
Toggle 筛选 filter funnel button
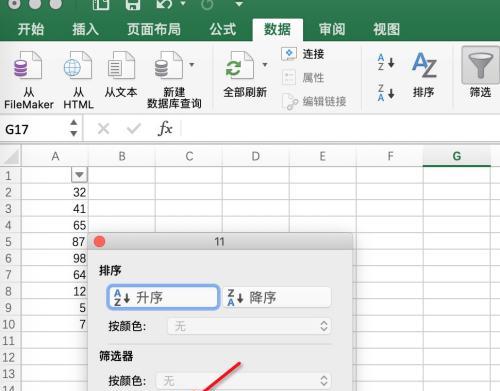tap(480, 73)
